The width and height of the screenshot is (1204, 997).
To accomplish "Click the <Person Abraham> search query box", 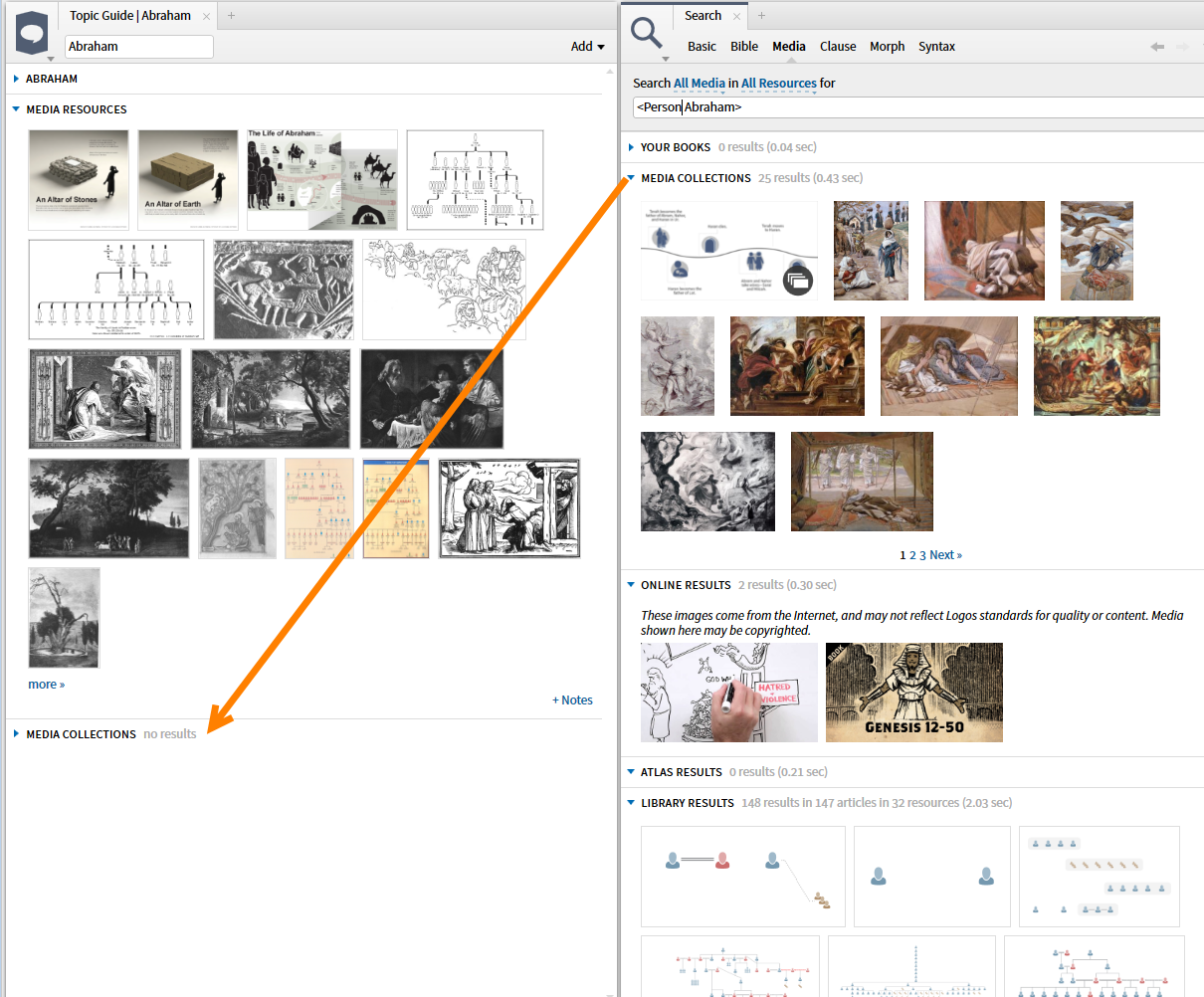I will point(918,107).
